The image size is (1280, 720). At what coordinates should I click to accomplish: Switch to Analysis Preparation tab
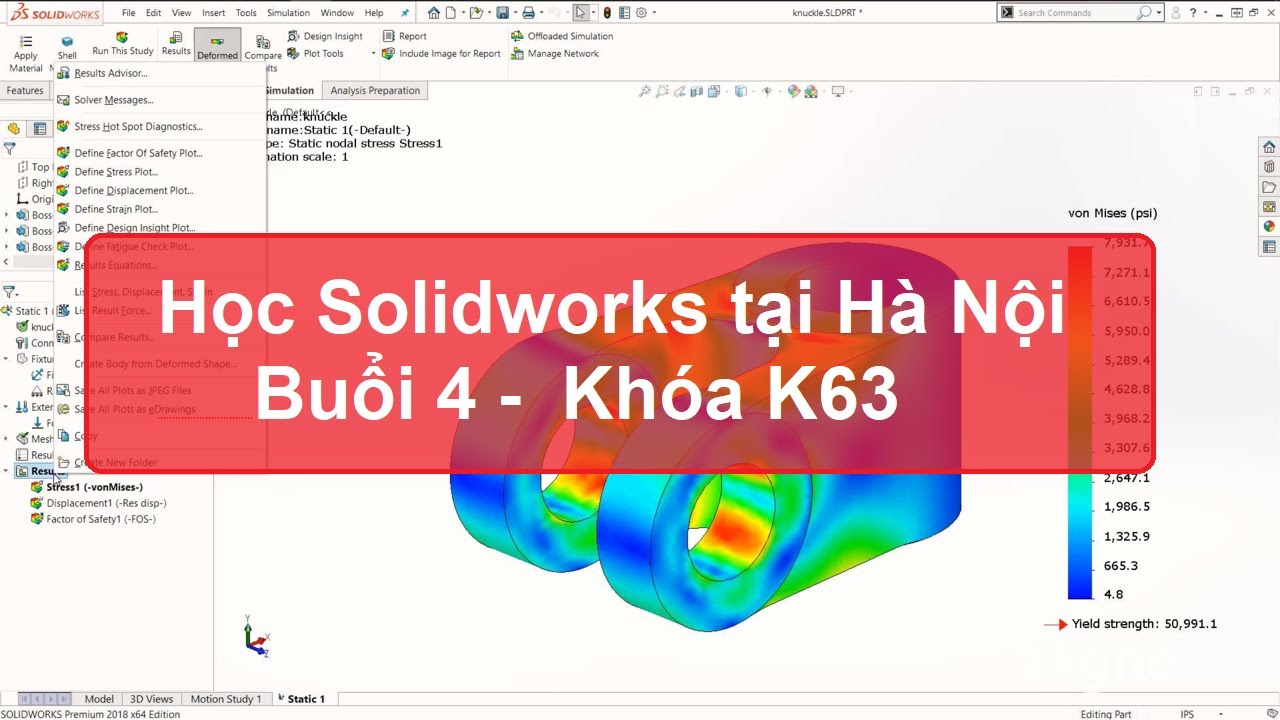point(375,90)
